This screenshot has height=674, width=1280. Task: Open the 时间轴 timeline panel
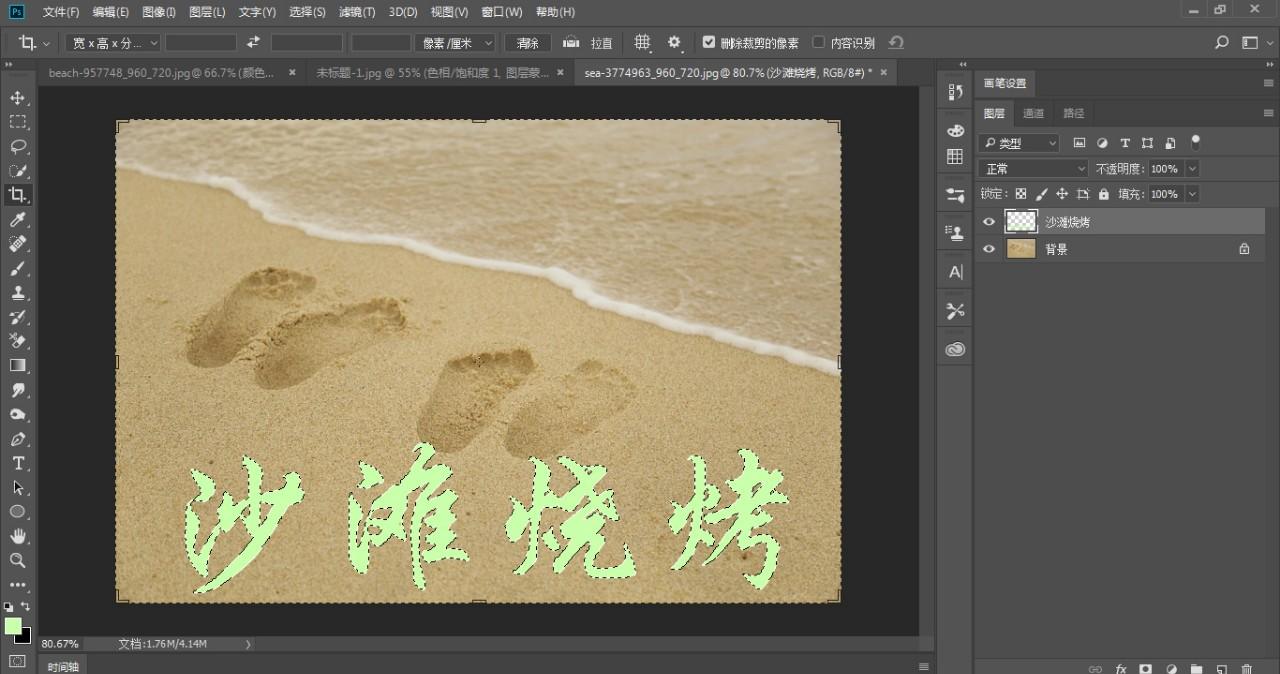[63, 666]
